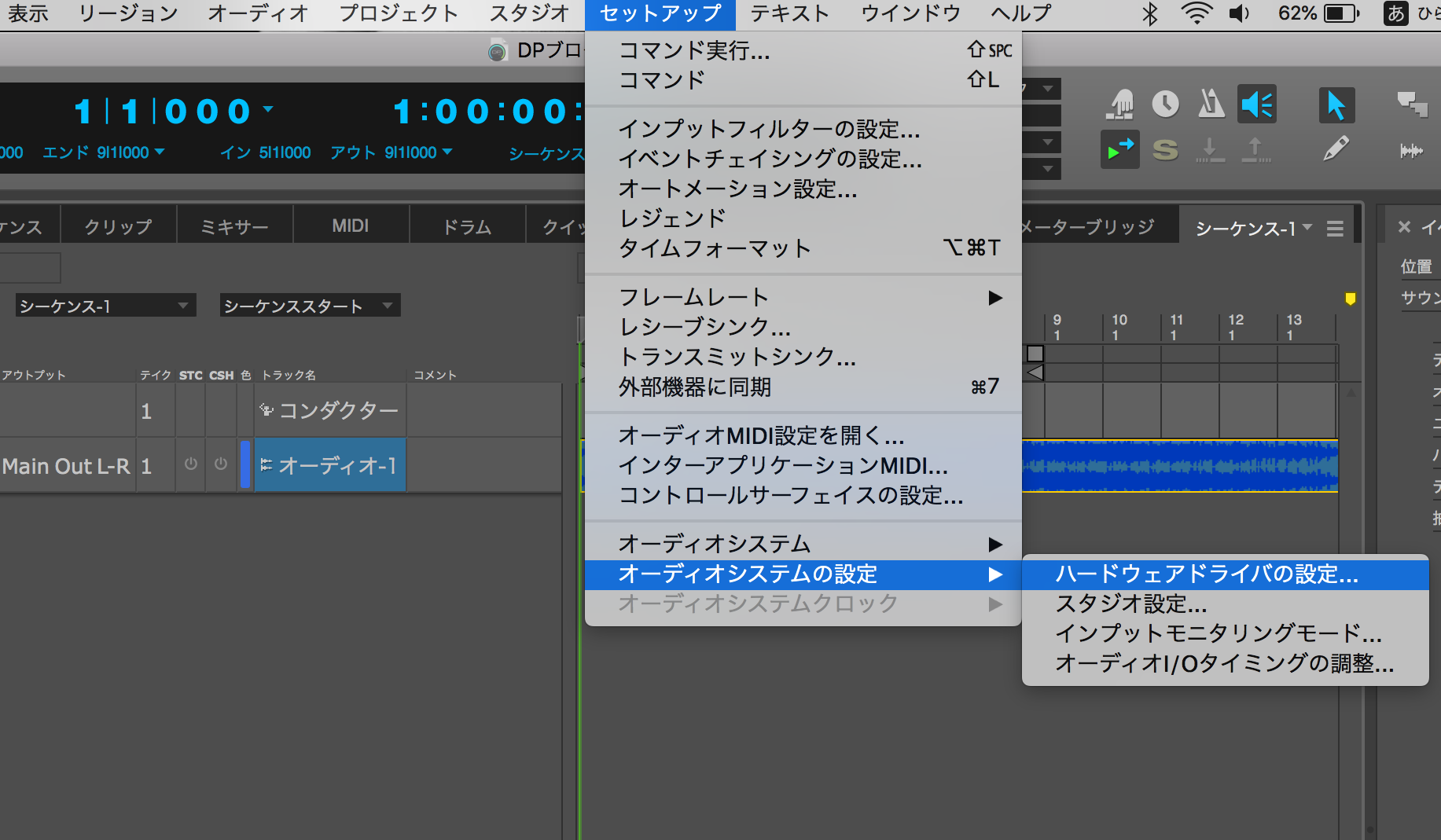Click the macOS Wi-Fi status icon
The width and height of the screenshot is (1441, 840).
coord(1195,13)
